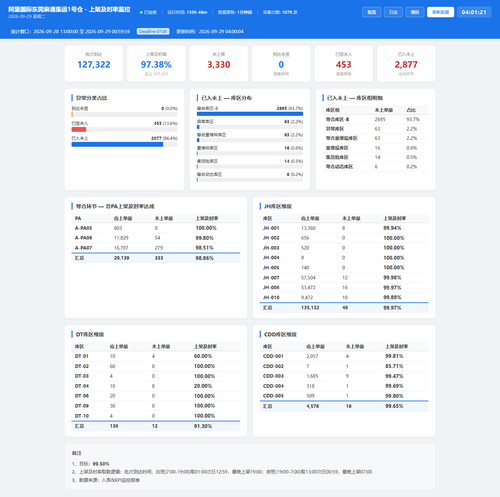Select the JH-001 row label
Image resolution: width=500 pixels, height=497 pixels.
pos(271,228)
